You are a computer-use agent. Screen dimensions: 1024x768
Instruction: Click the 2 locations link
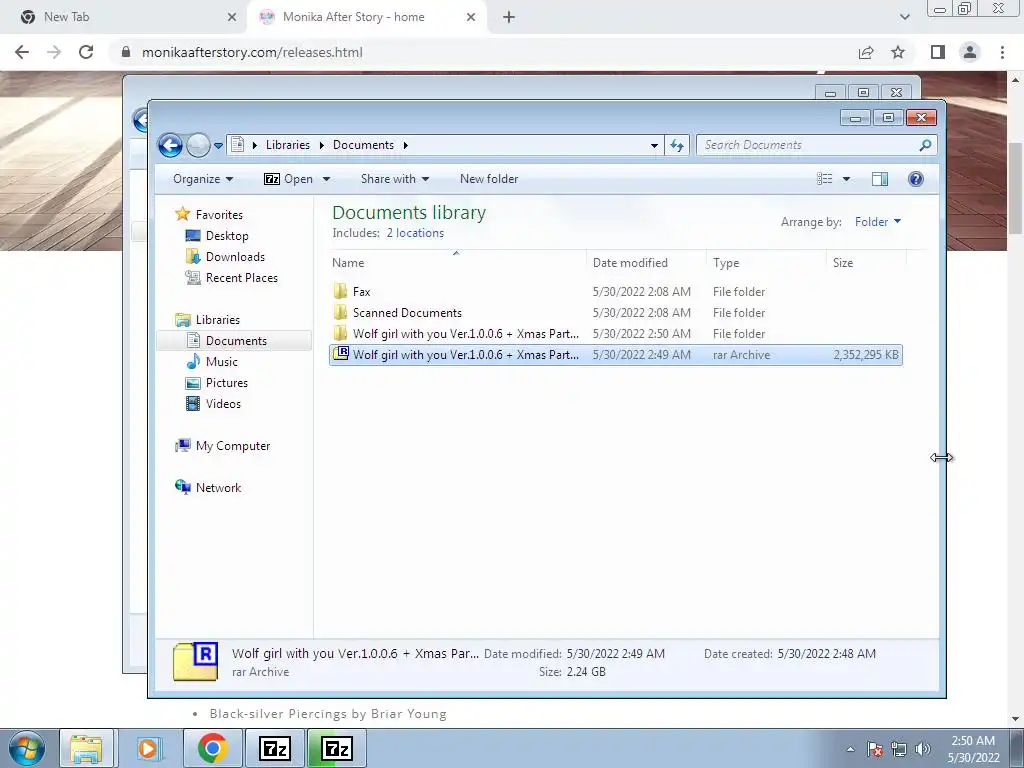coord(415,233)
